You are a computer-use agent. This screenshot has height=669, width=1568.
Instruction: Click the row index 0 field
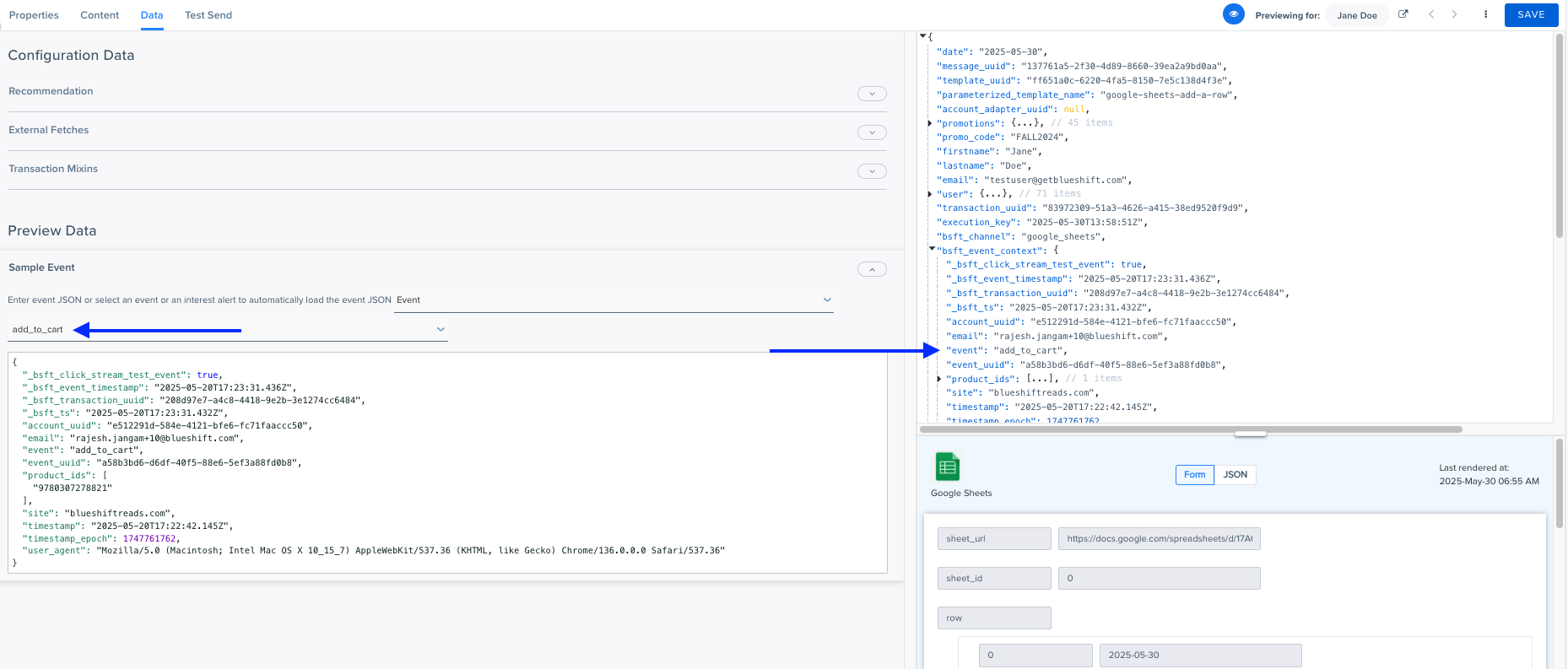click(x=1035, y=655)
